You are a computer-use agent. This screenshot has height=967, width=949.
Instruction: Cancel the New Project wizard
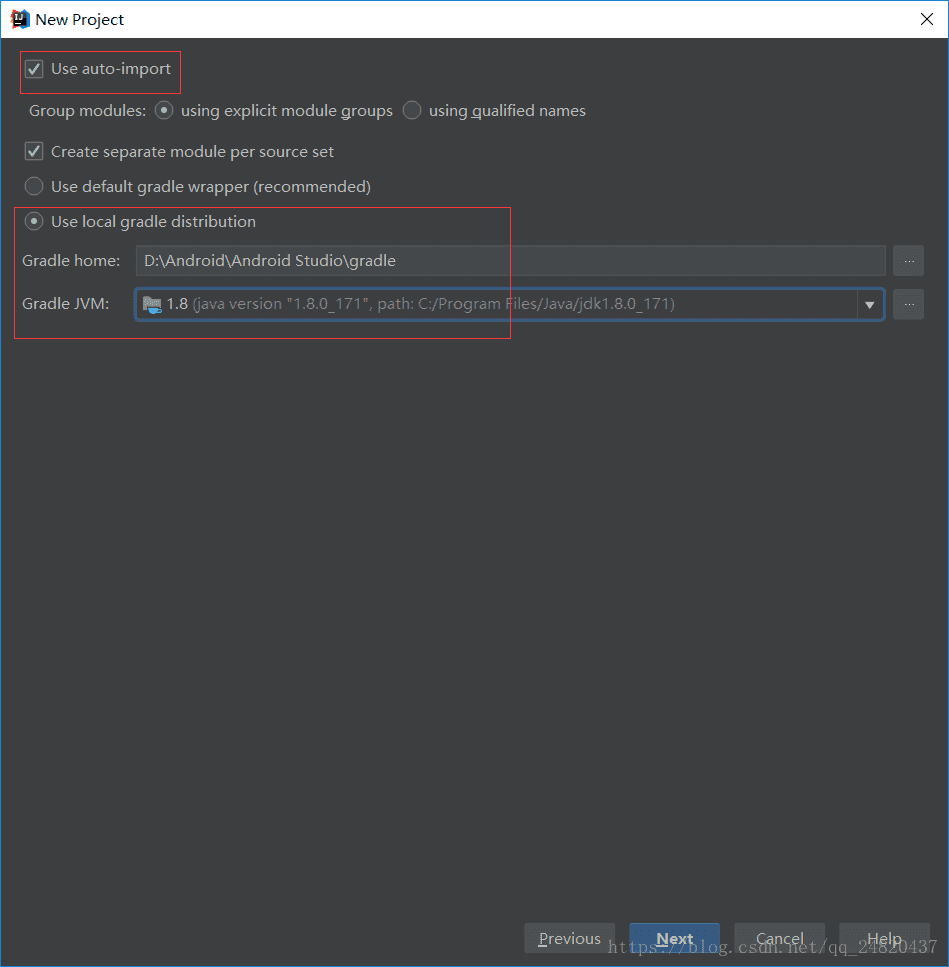click(779, 938)
